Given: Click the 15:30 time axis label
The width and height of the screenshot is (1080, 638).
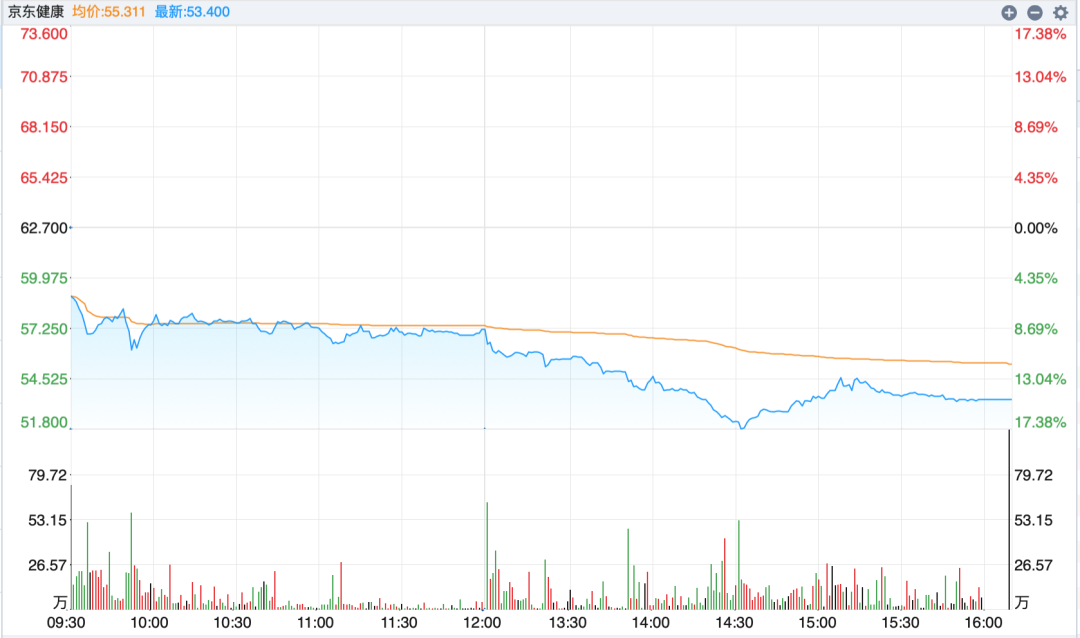Looking at the screenshot, I should (900, 623).
